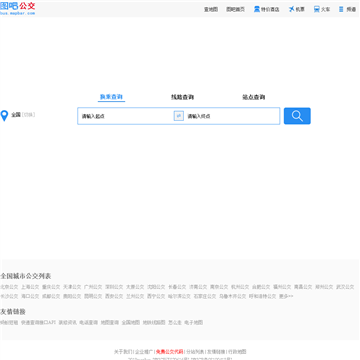Open 济南公交 link
Screen dimensions: 360x360
pyautogui.click(x=198, y=287)
